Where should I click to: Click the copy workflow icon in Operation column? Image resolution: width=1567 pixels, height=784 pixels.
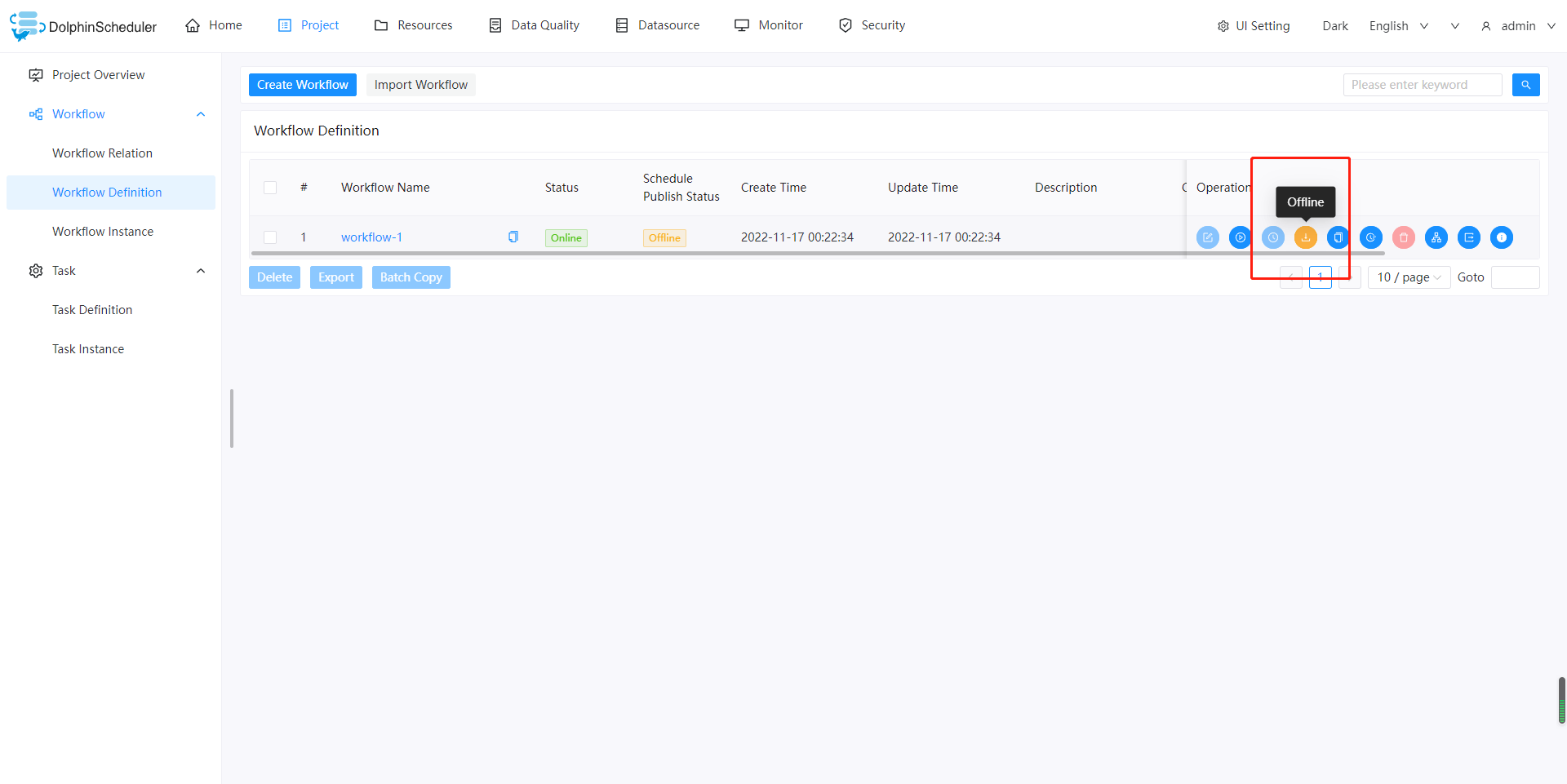[x=1338, y=237]
